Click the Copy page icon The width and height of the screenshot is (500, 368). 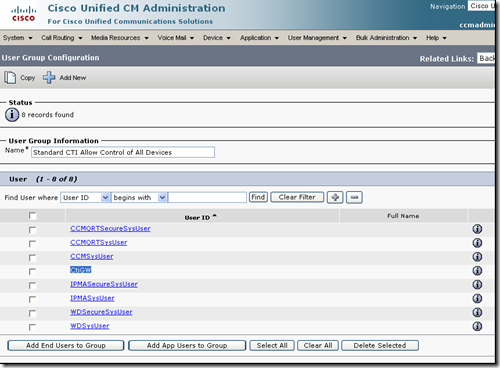pyautogui.click(x=10, y=78)
